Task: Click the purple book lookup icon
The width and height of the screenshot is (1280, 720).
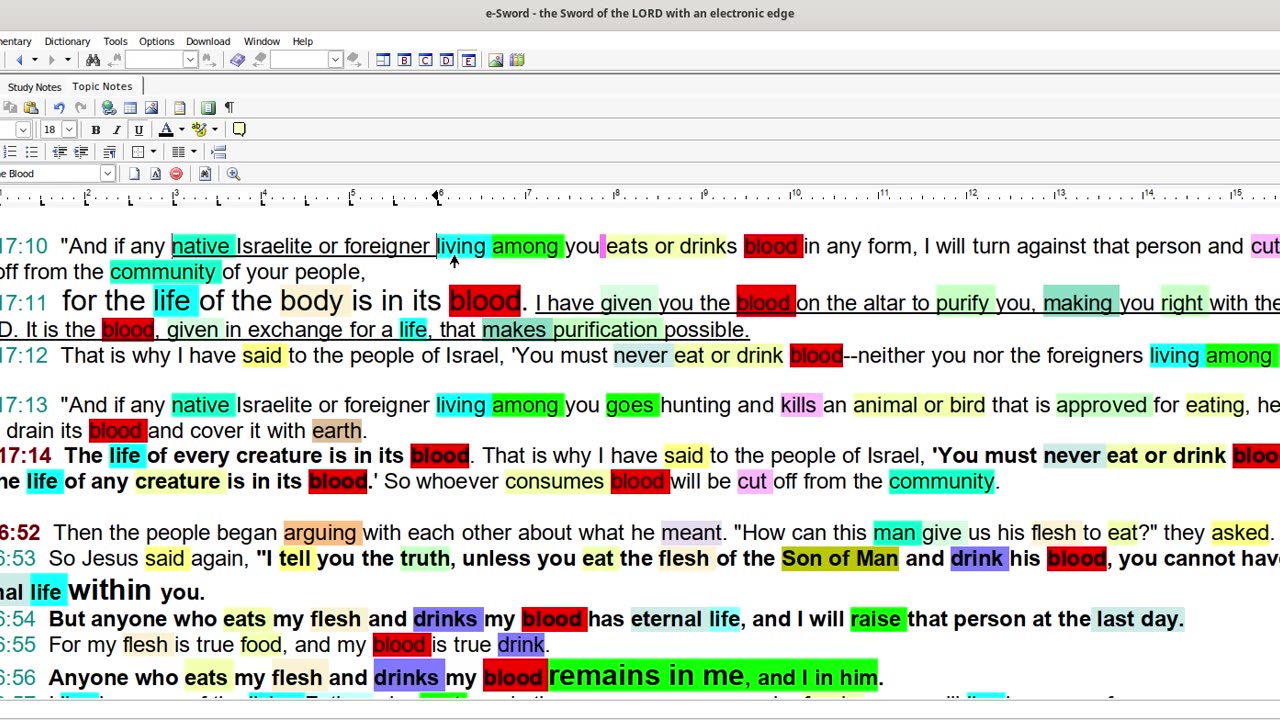Action: coord(237,60)
